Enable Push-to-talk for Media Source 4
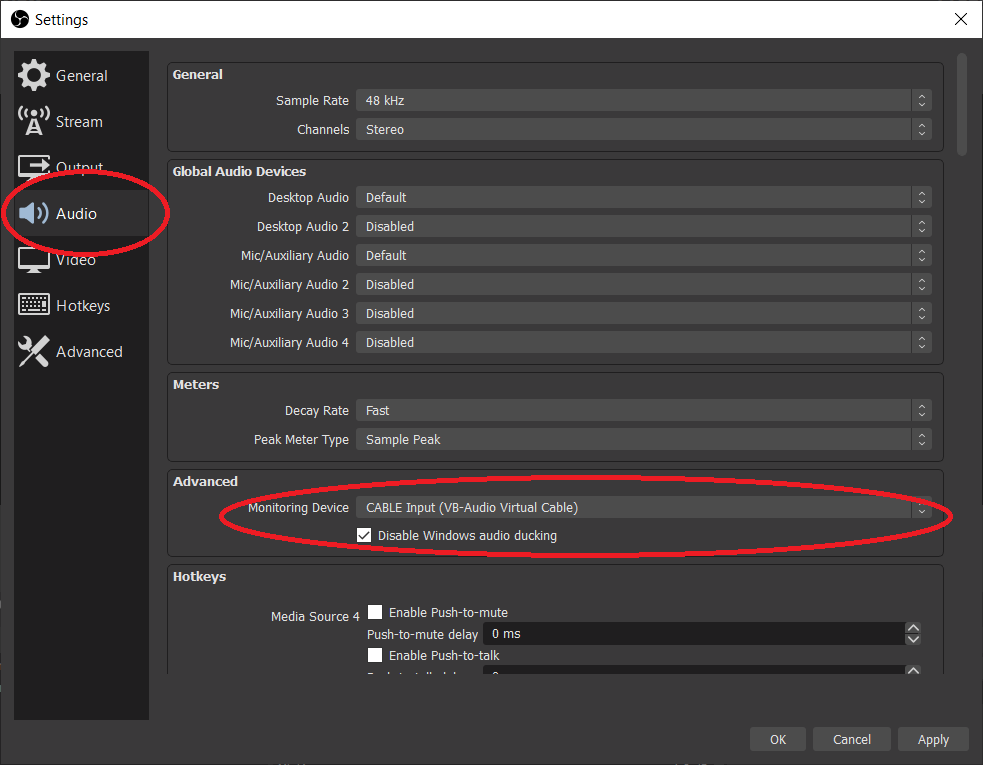The image size is (983, 765). click(375, 655)
